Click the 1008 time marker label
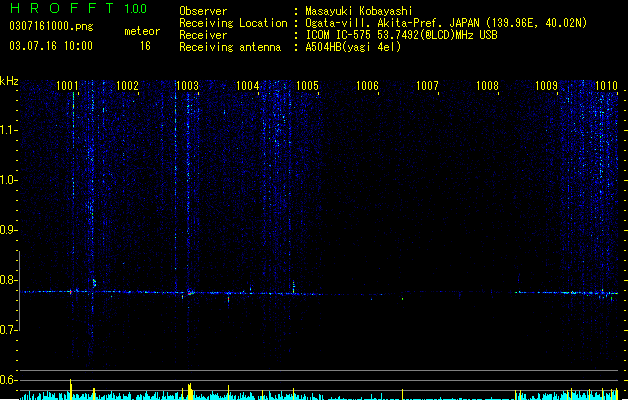Image resolution: width=629 pixels, height=400 pixels. click(487, 86)
